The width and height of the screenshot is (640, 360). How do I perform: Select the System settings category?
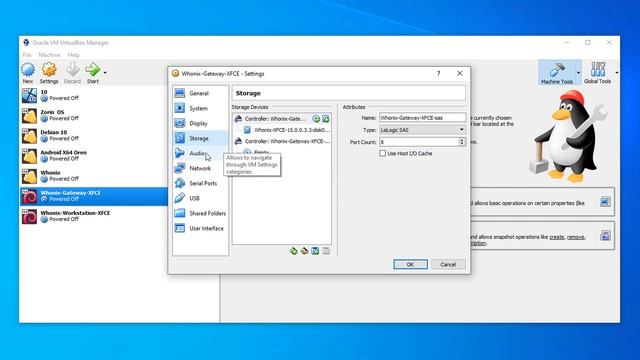(200, 109)
